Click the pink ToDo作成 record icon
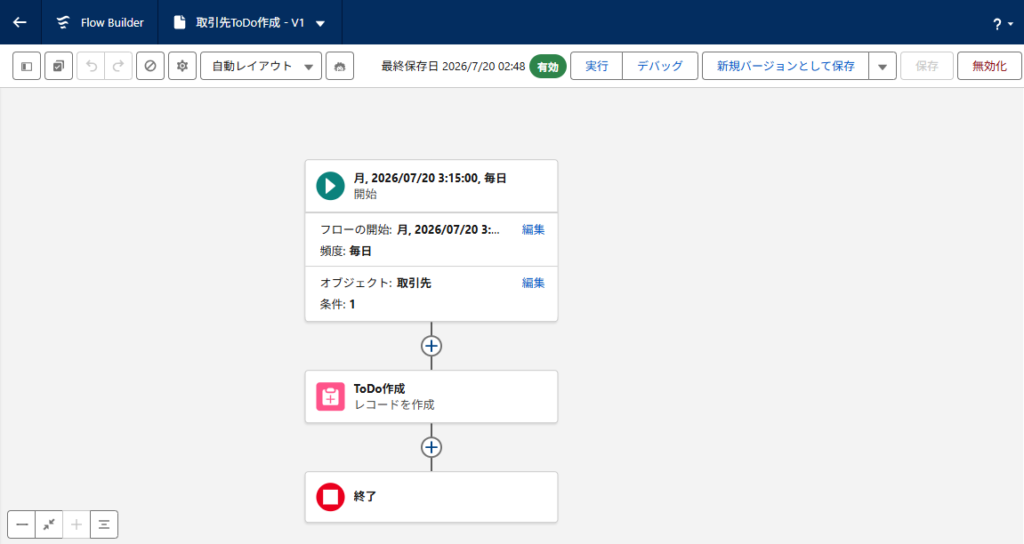The width and height of the screenshot is (1024, 544). 330,396
